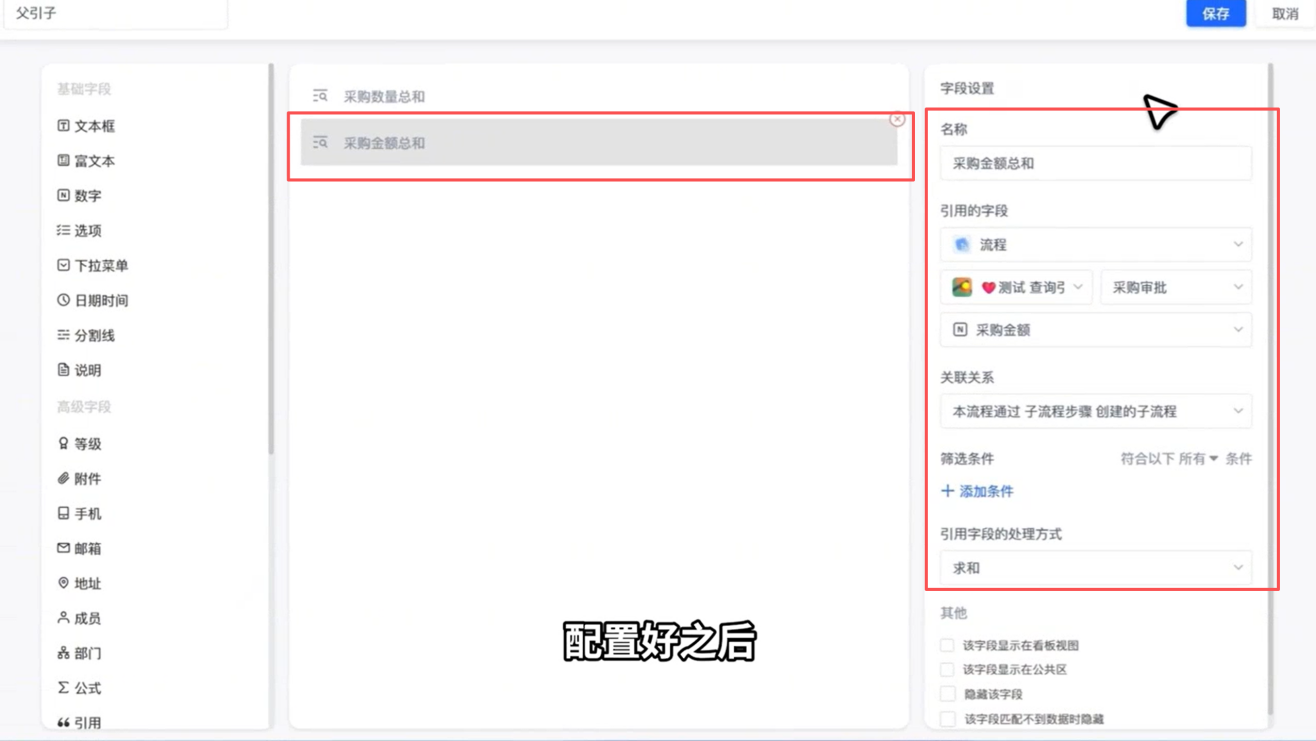Expand the 采购金额 referenced field dropdown

coord(1096,330)
